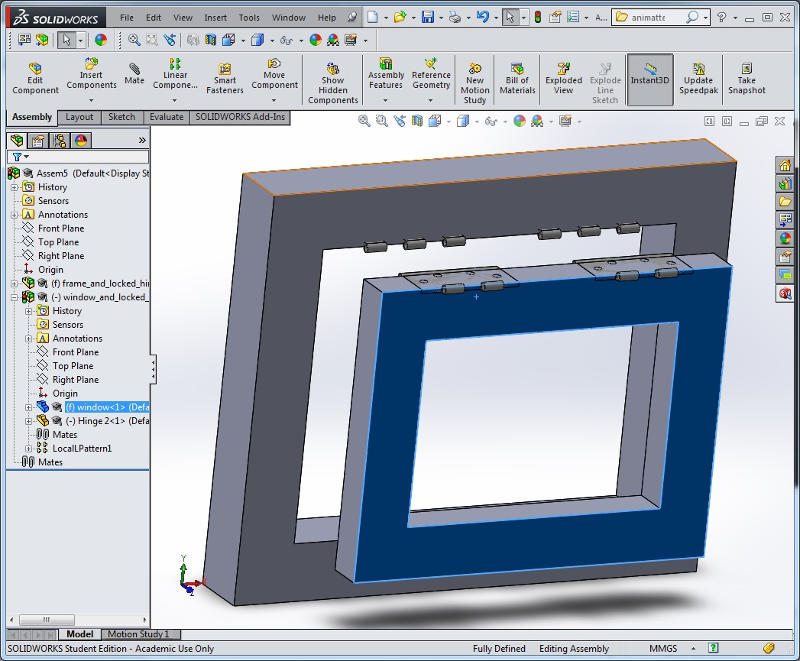Click the Open folder icon
Screen dimensions: 800x661
tap(399, 17)
